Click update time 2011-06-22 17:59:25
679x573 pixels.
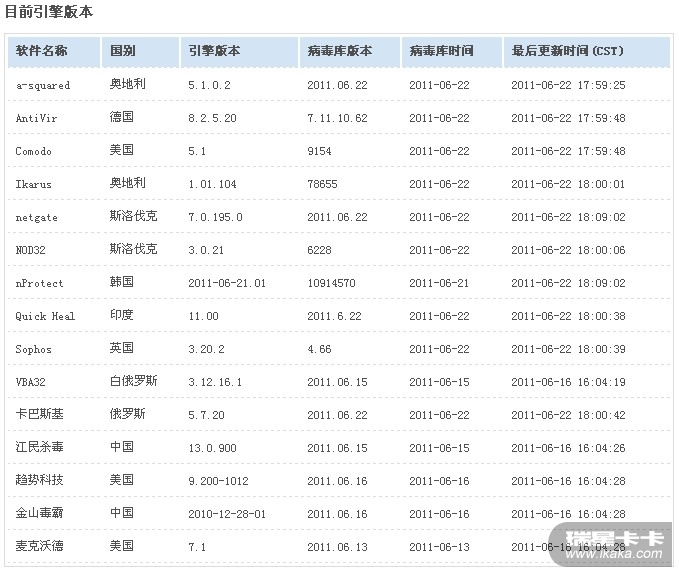point(568,85)
